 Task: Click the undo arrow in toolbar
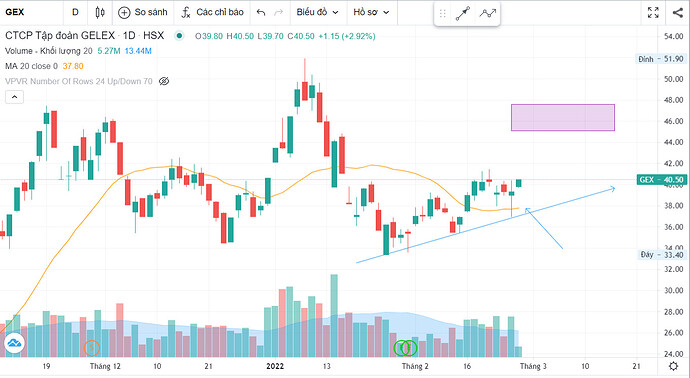tap(261, 12)
